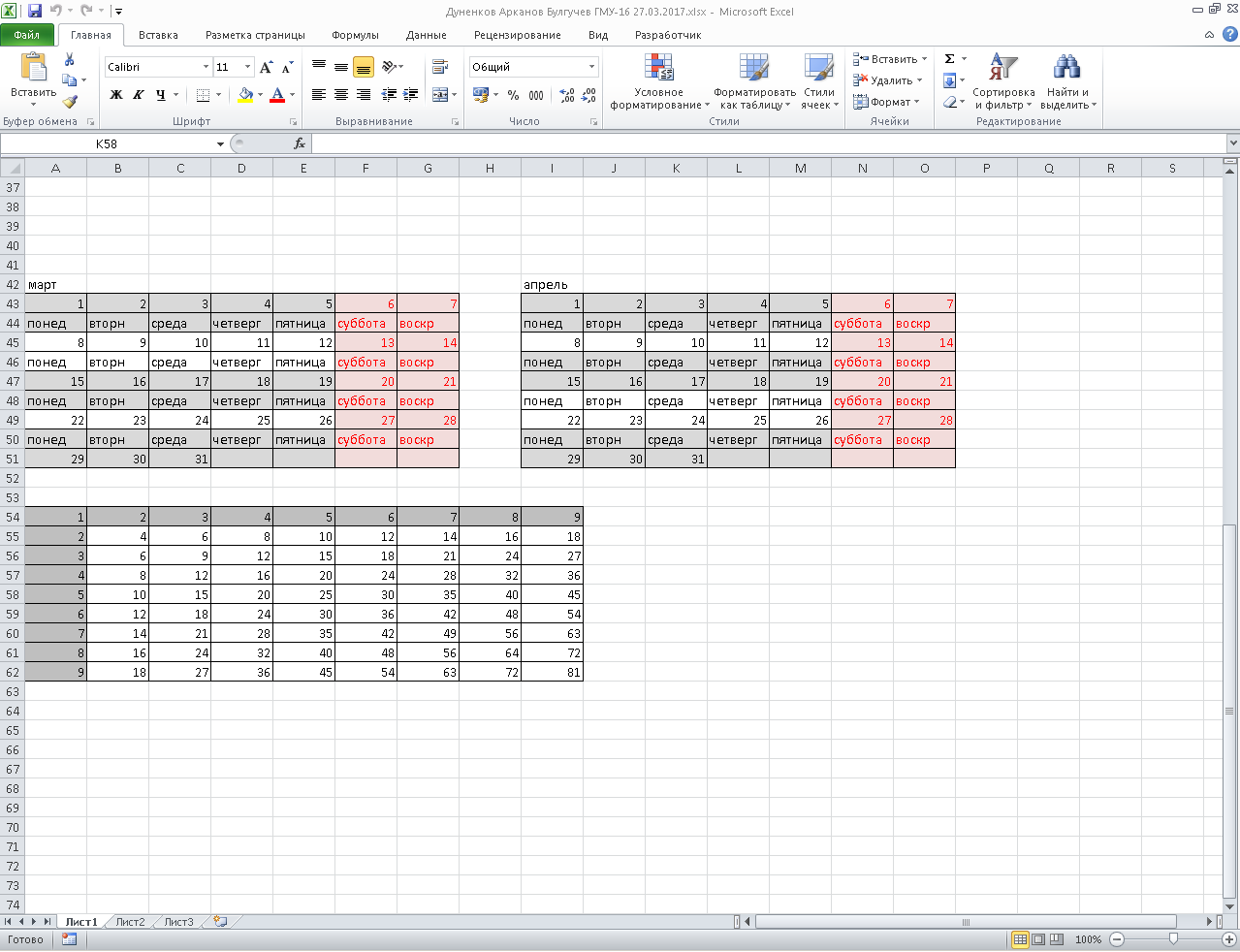Increase decimal places icon

click(567, 95)
